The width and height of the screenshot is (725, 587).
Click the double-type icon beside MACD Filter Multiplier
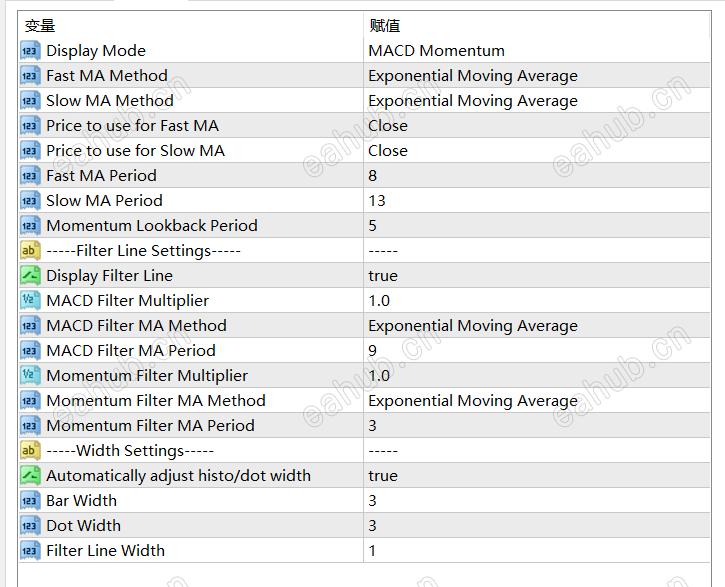coord(29,301)
